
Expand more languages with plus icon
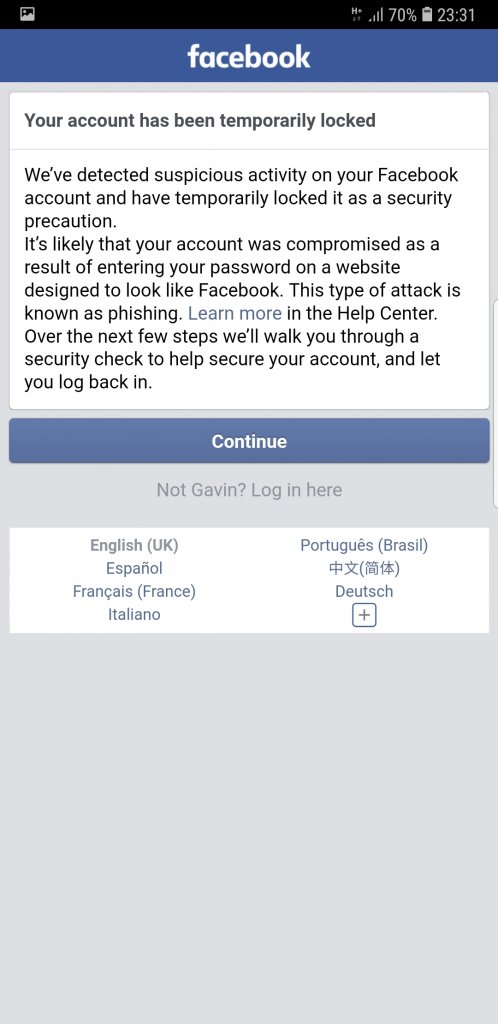pyautogui.click(x=364, y=615)
